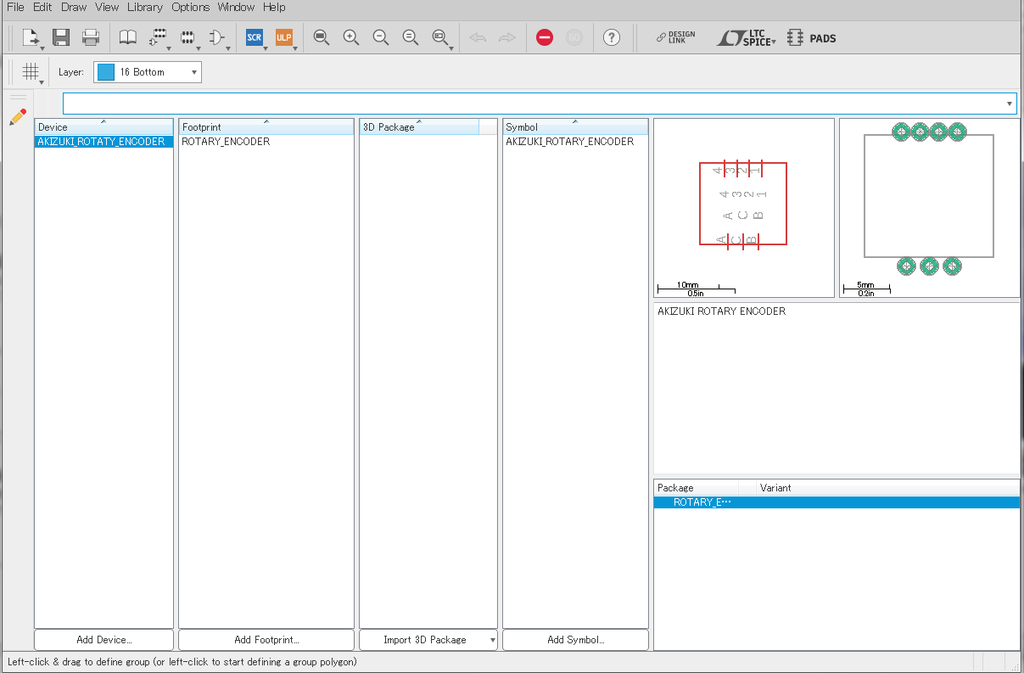Open the library table of contents book icon
The image size is (1024, 673).
[x=127, y=37]
